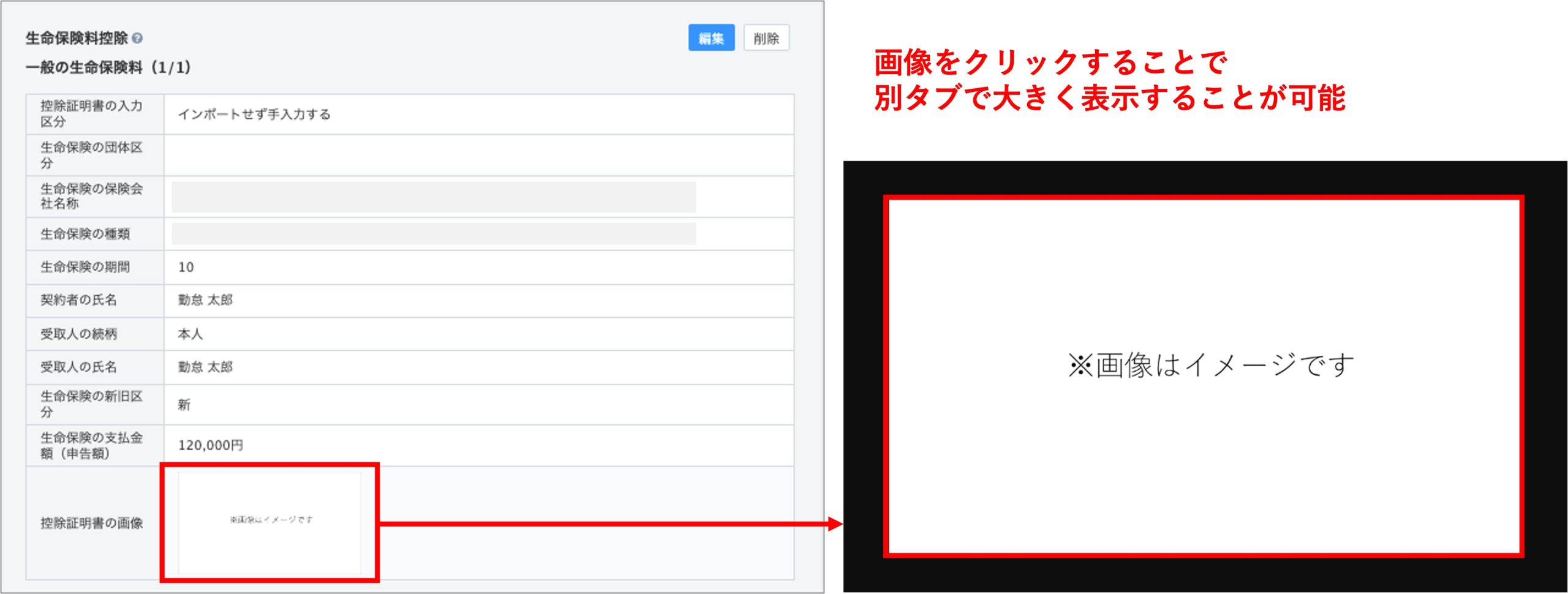Click the help icon beside 生命保険料控除
This screenshot has height=594, width=1568.
(137, 38)
